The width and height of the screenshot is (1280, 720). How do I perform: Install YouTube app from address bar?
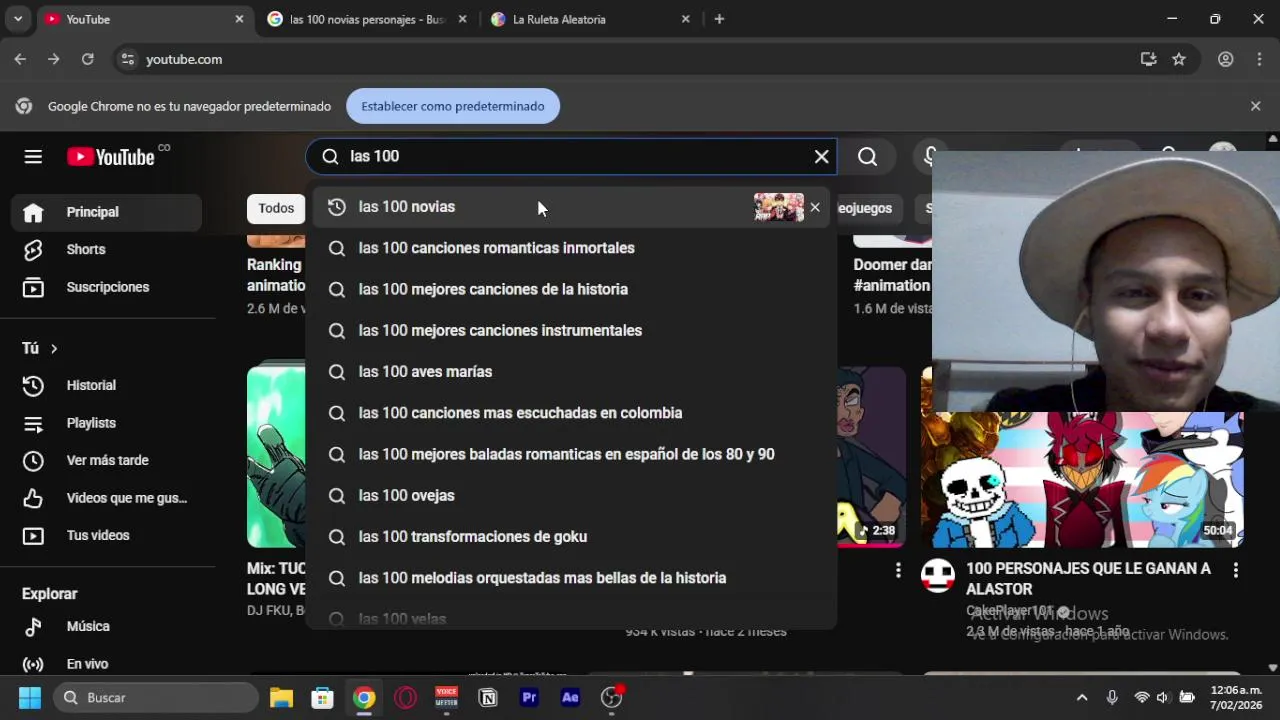tap(1148, 59)
